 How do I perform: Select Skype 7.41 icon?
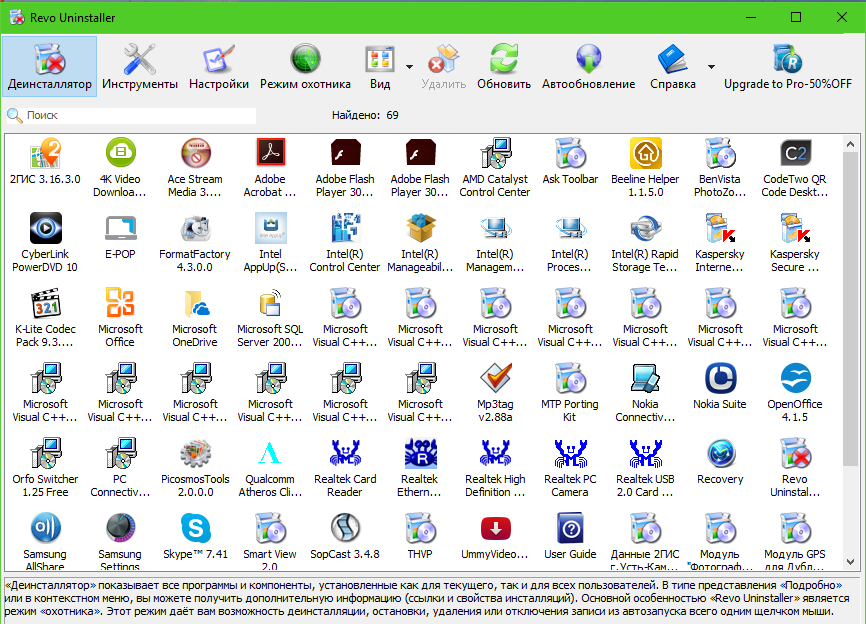(x=196, y=528)
